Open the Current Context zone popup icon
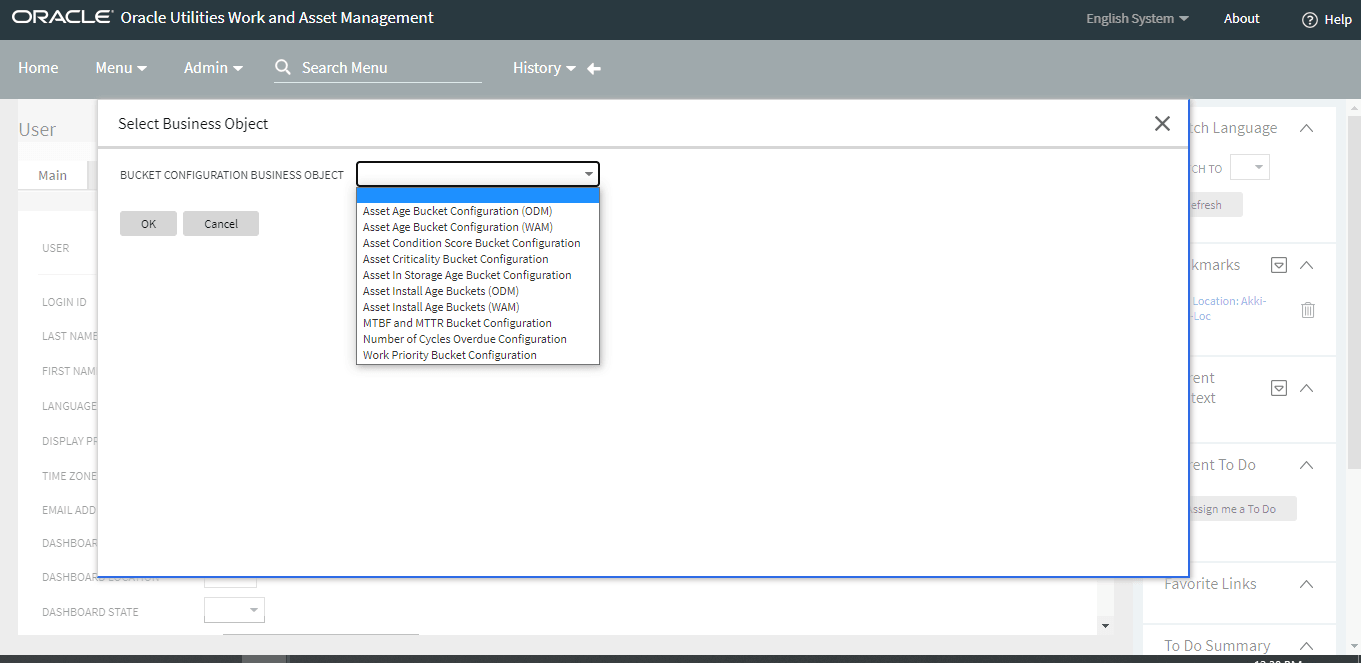The image size is (1361, 663). (1278, 387)
